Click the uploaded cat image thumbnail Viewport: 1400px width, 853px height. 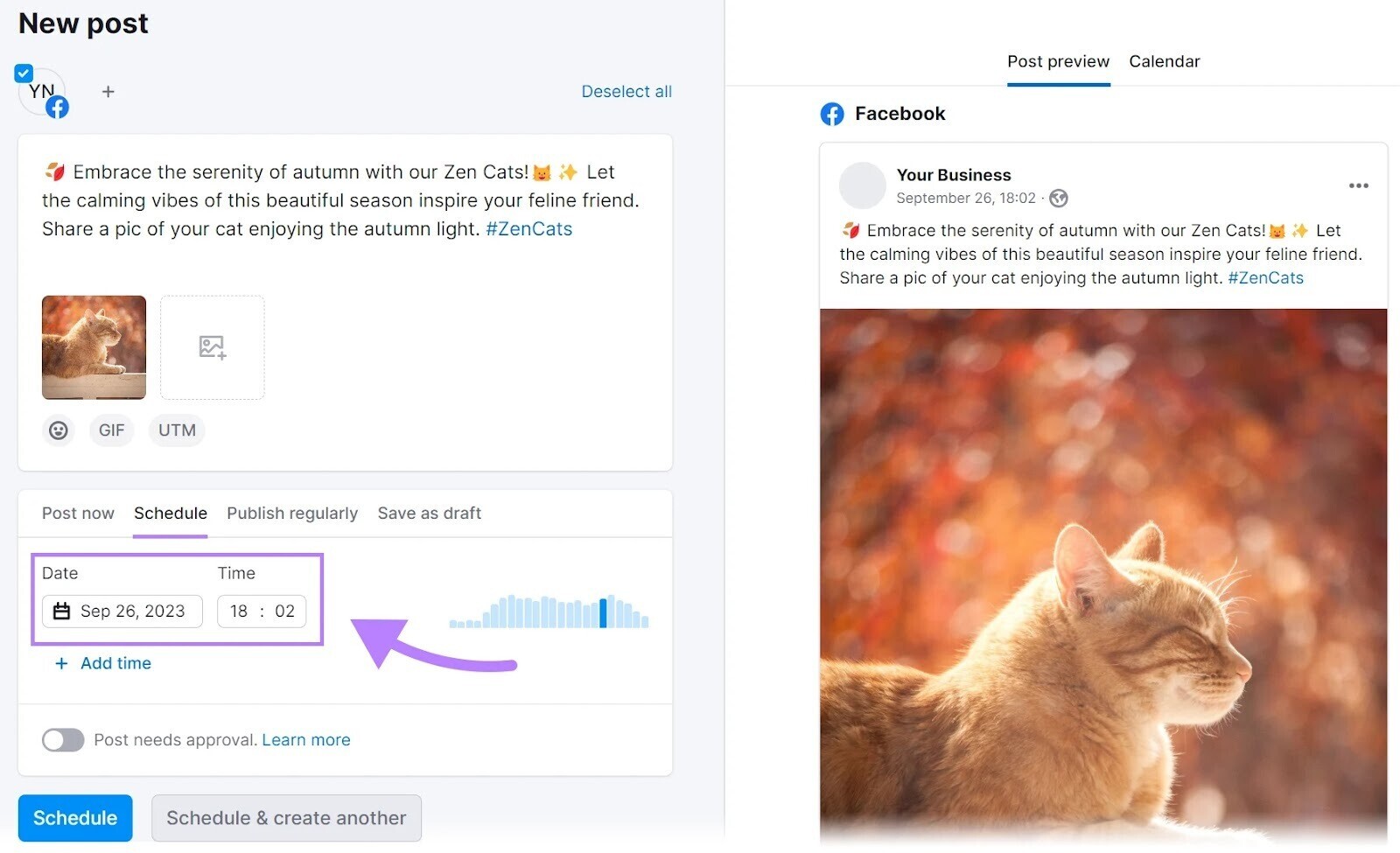(94, 347)
